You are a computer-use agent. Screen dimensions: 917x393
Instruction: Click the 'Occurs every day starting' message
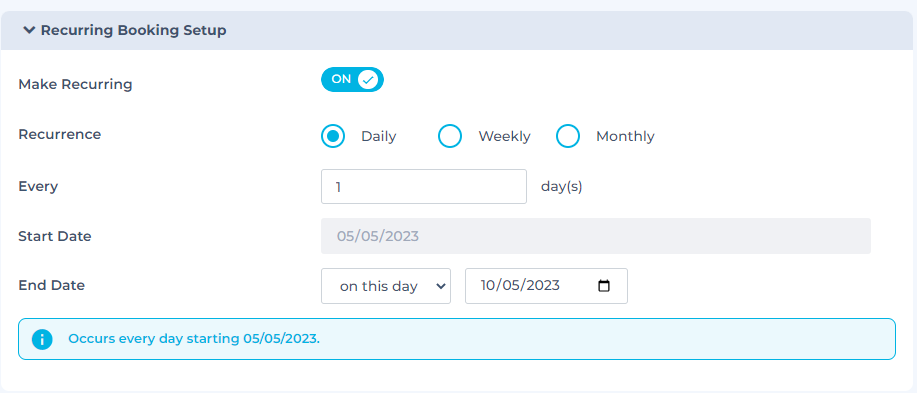point(194,339)
